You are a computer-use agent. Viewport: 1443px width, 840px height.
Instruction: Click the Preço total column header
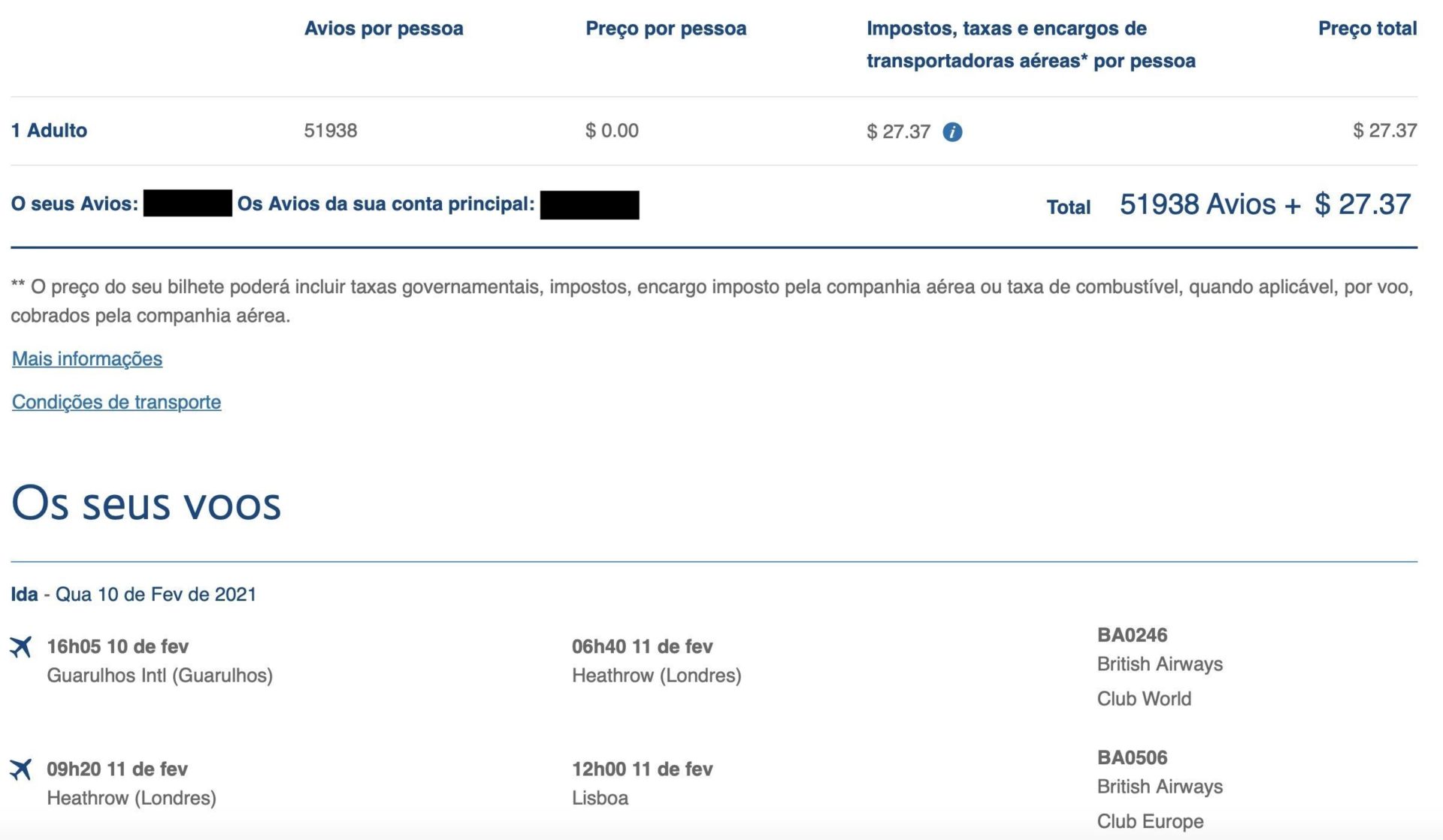1367,29
